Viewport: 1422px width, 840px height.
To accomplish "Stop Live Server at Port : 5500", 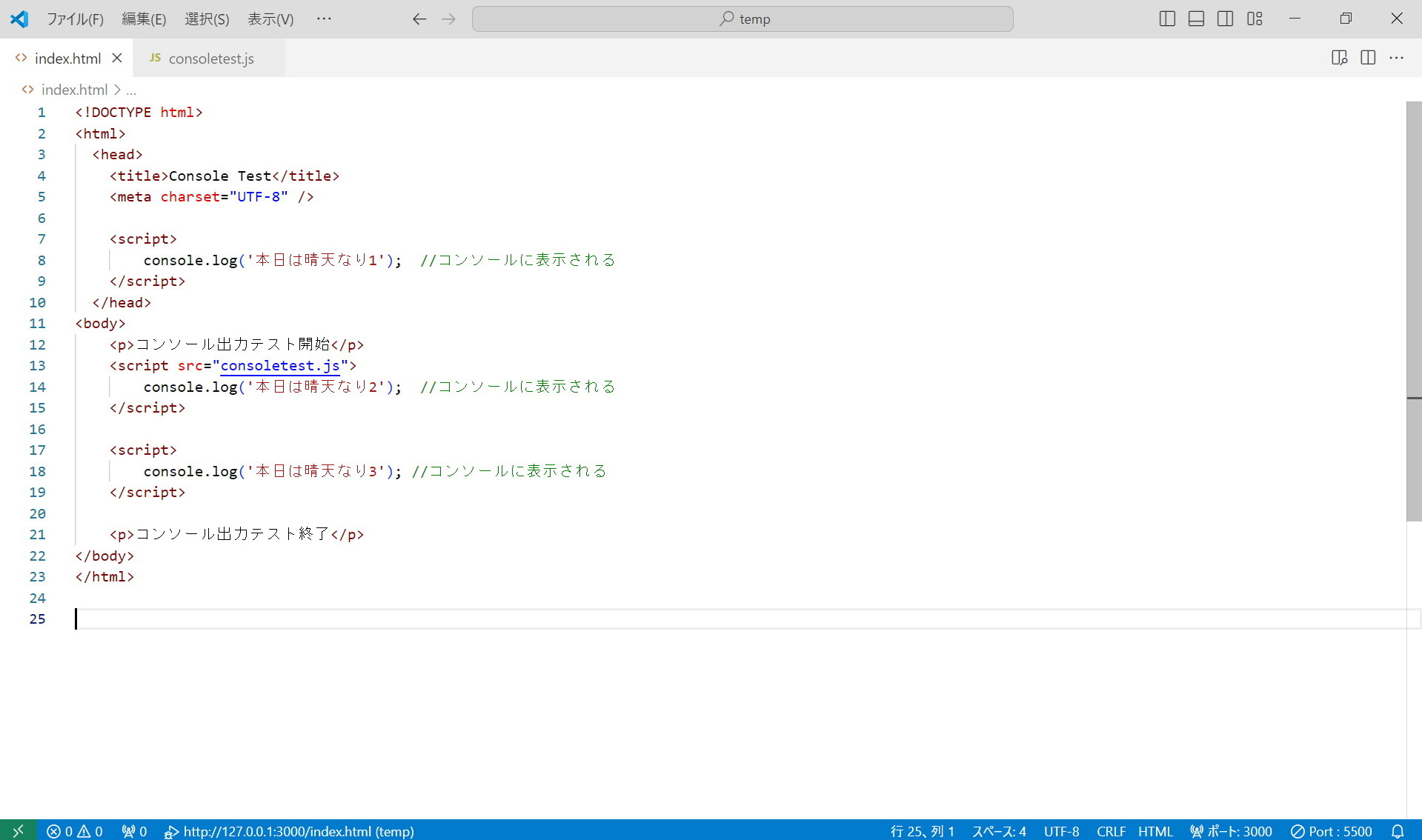I will 1332,831.
